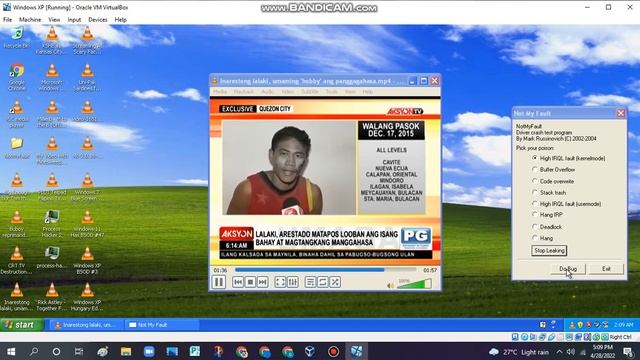Select Inarestong lalaki video desktop icon
This screenshot has width=640, height=360.
click(17, 297)
